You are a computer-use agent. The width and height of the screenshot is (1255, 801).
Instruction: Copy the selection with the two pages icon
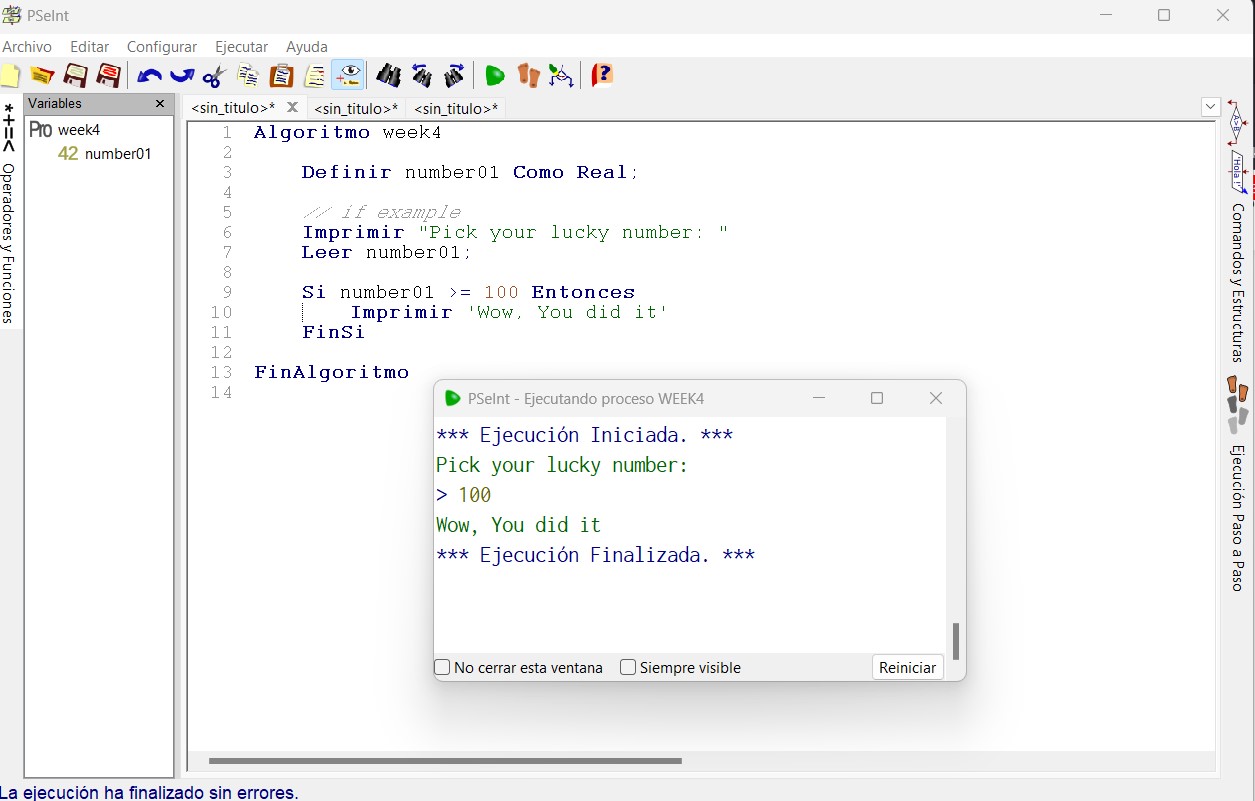click(x=248, y=76)
